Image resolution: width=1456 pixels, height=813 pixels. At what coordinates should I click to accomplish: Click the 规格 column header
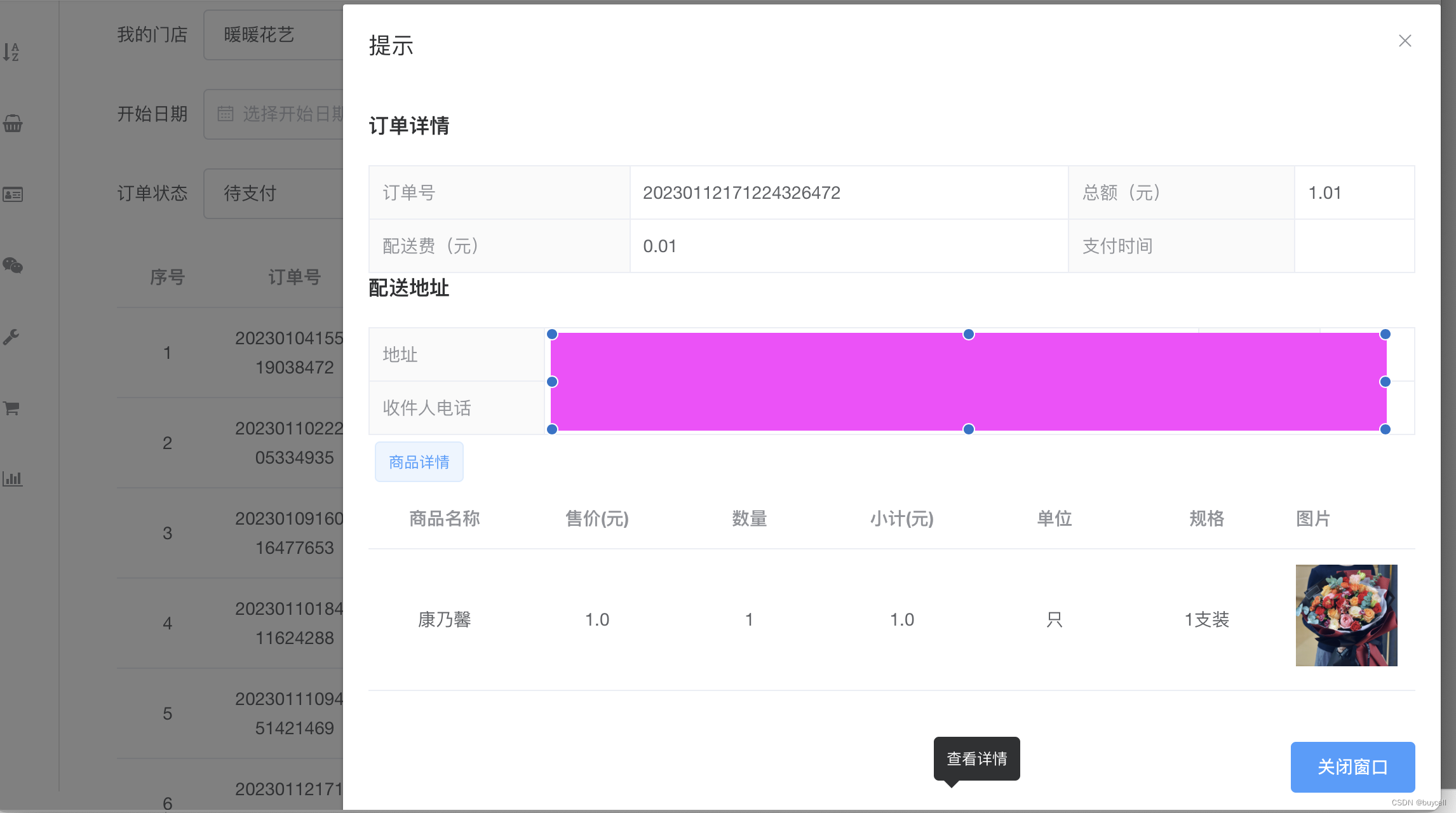1206,518
